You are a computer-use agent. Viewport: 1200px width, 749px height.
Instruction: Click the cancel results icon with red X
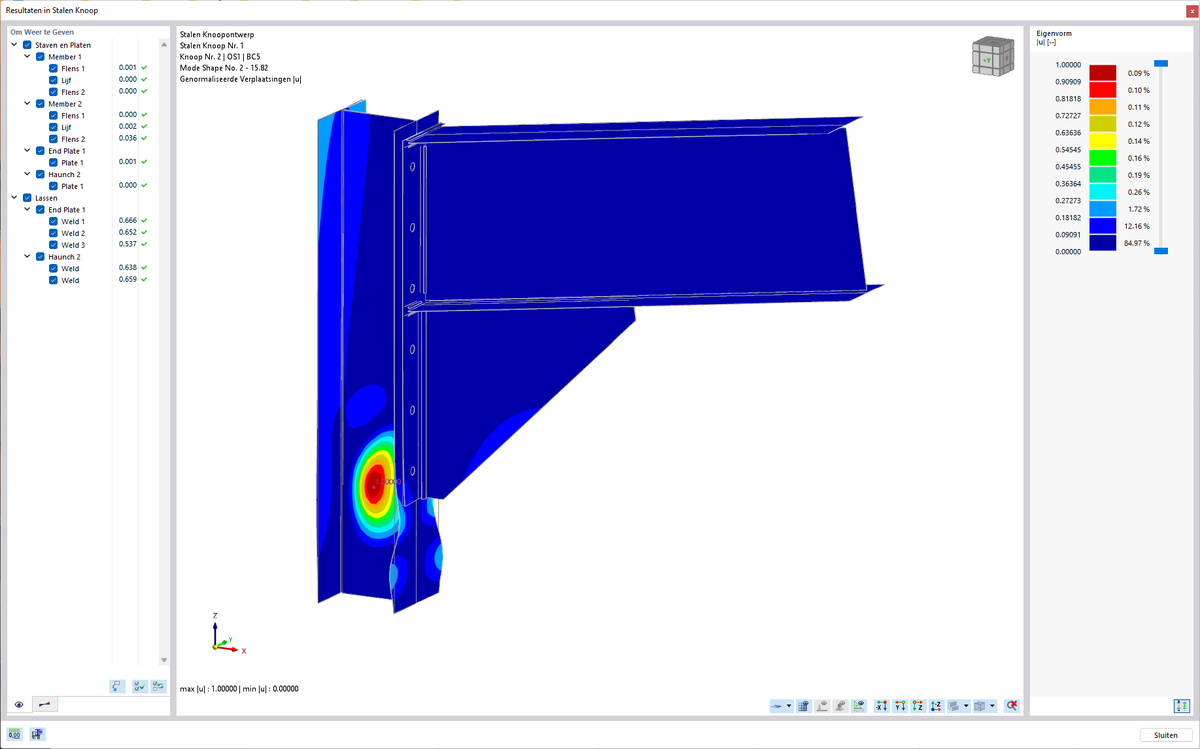click(x=1010, y=705)
